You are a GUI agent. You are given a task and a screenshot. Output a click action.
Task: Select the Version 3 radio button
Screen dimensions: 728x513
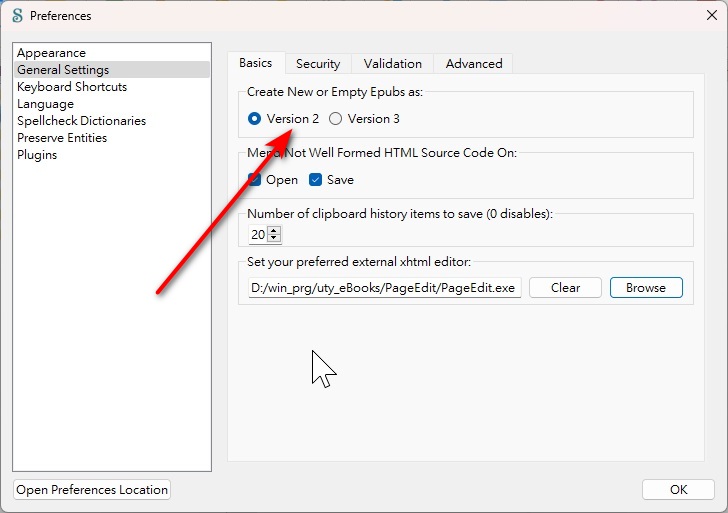click(x=335, y=119)
